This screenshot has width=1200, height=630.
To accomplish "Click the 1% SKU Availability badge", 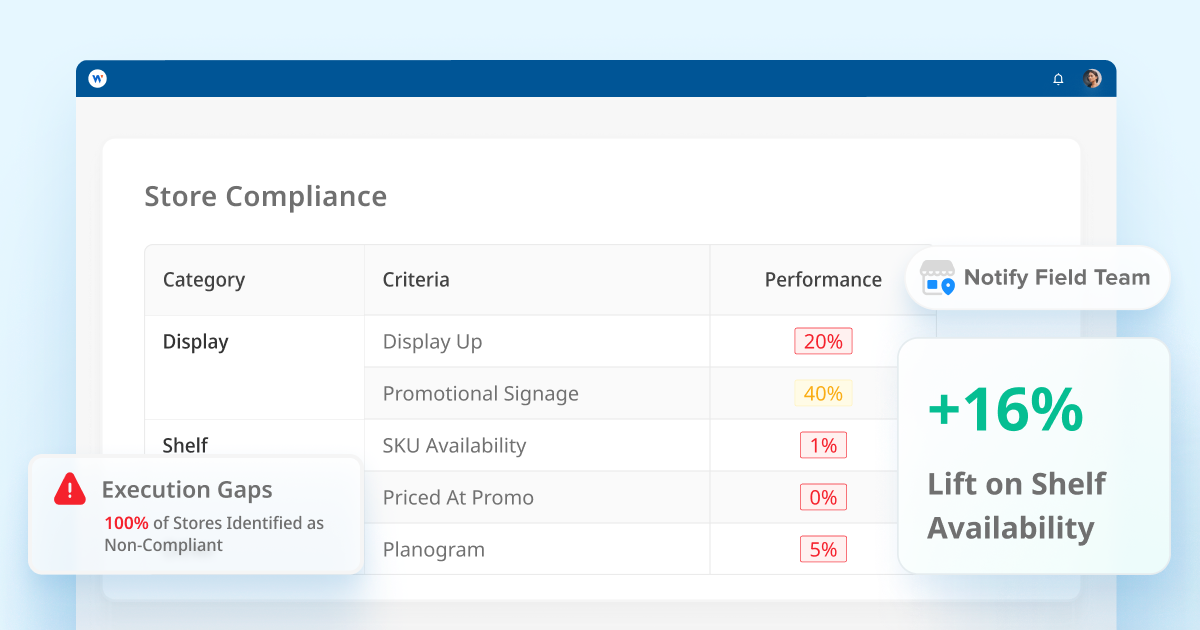I will pos(823,445).
